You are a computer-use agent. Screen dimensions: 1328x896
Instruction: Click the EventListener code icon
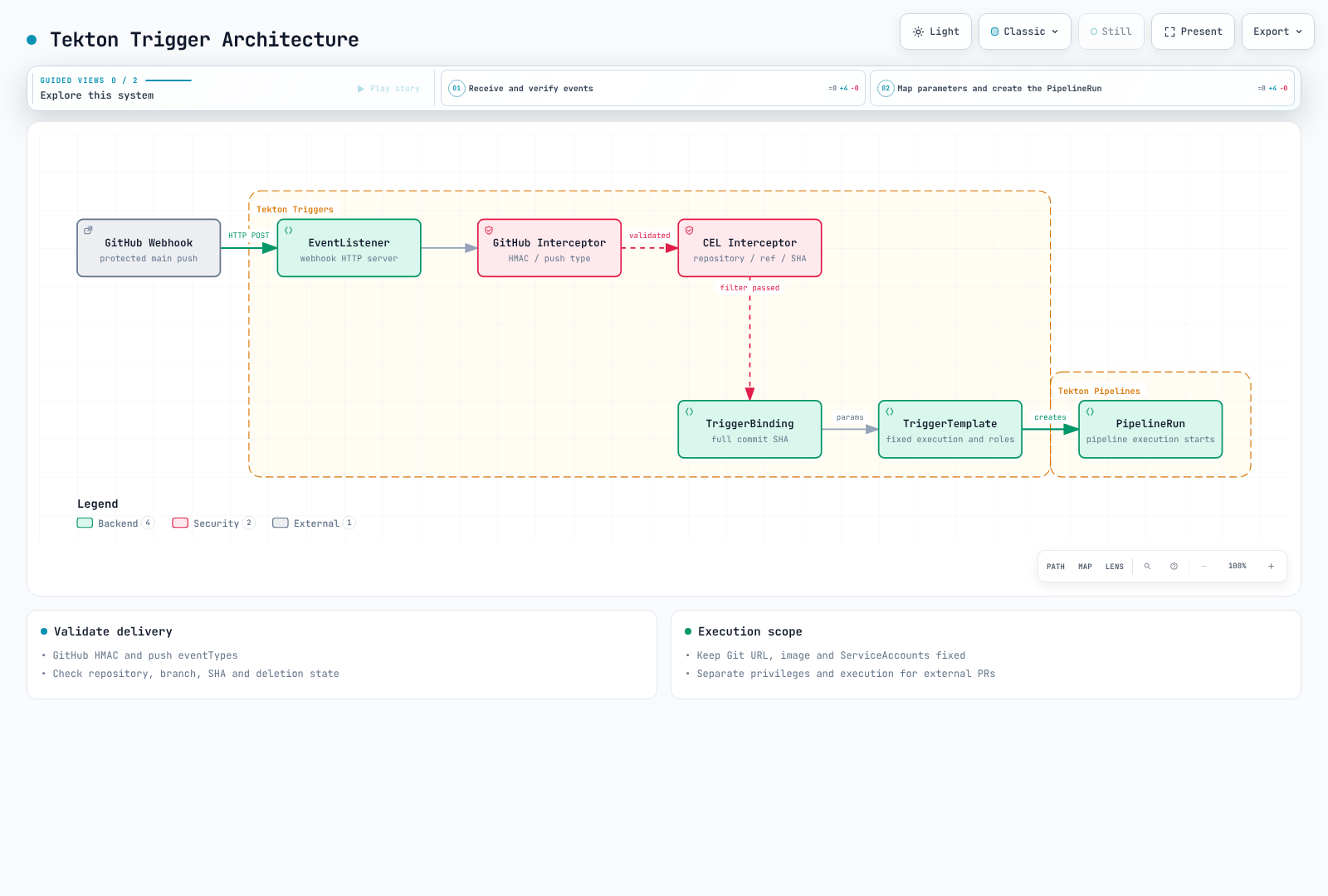pyautogui.click(x=289, y=231)
